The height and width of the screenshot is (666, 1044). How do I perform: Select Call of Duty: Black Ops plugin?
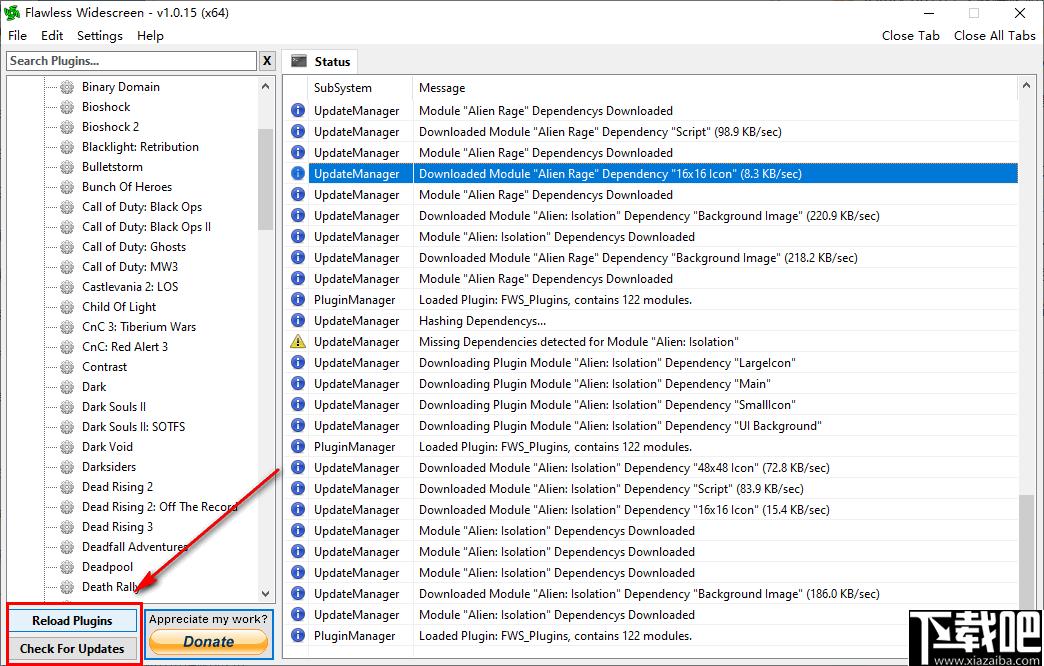(x=142, y=206)
